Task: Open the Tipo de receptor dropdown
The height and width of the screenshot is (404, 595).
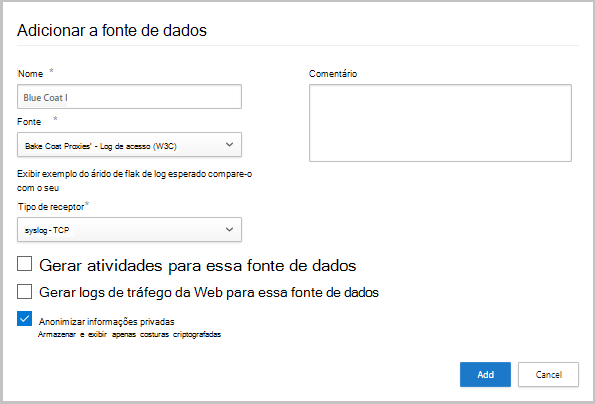Action: pyautogui.click(x=129, y=230)
